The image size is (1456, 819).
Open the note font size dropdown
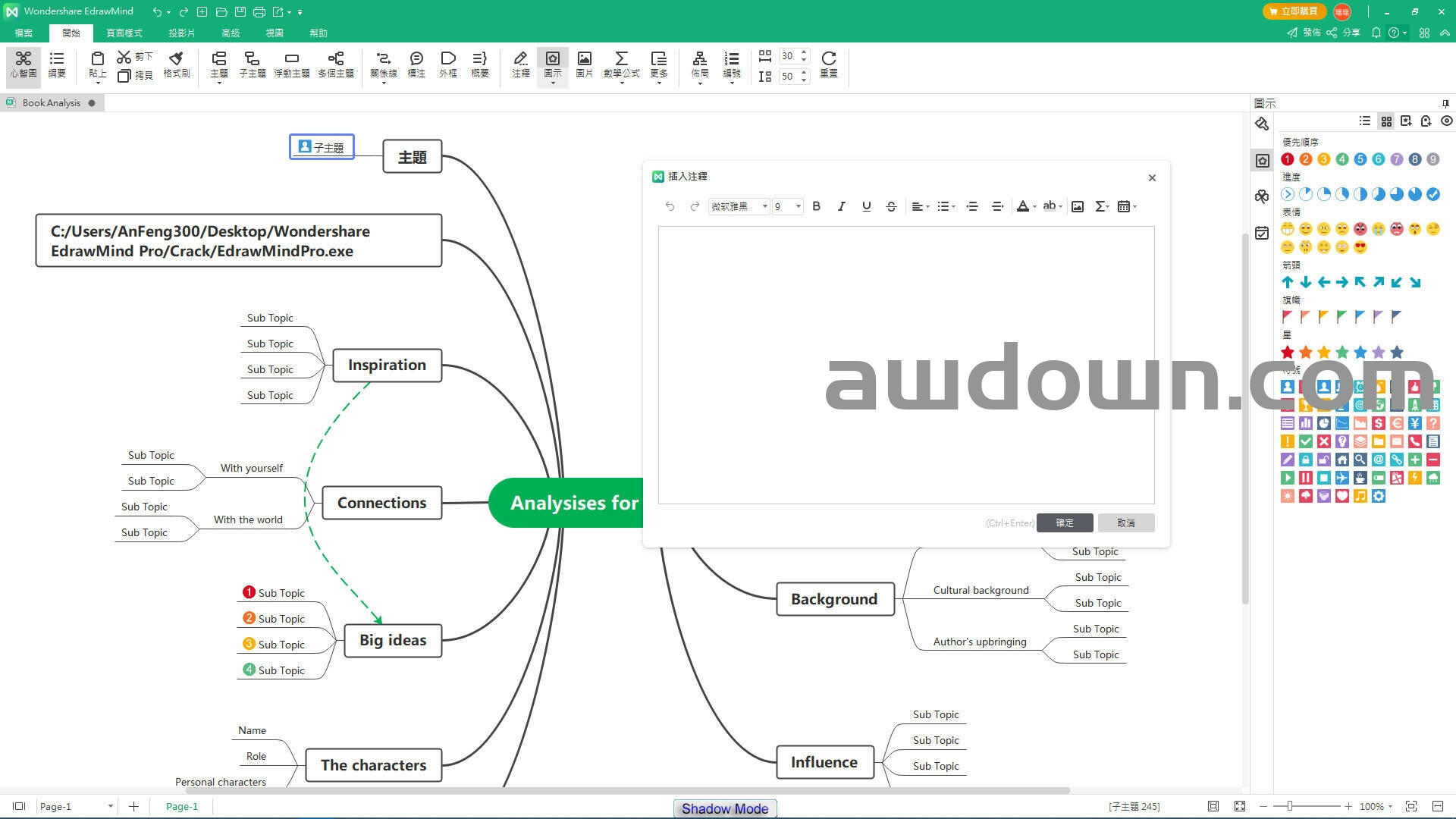(798, 206)
